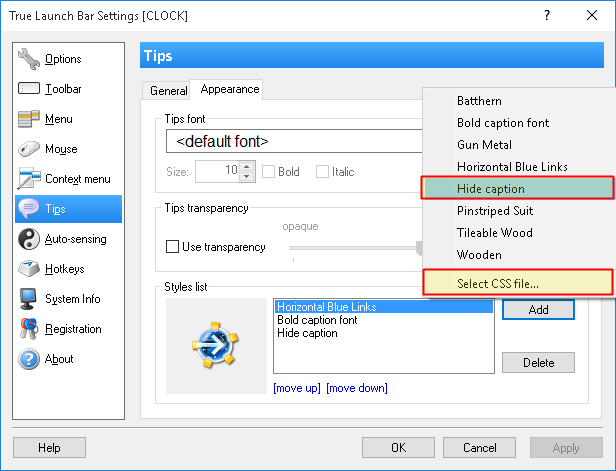The image size is (616, 471).
Task: Open the Menu settings icon
Action: pos(29,119)
